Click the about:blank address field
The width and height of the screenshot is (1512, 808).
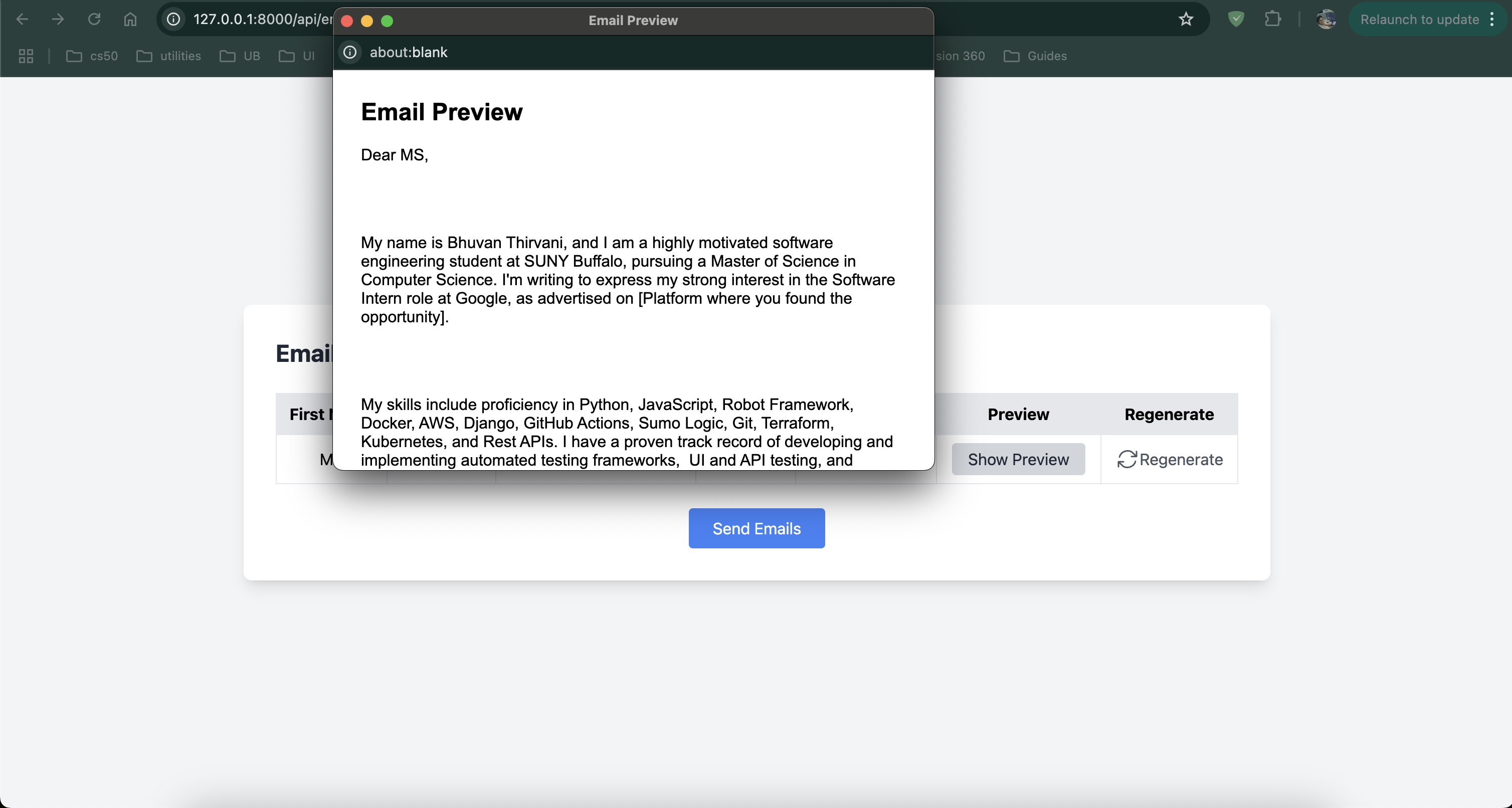click(x=409, y=52)
